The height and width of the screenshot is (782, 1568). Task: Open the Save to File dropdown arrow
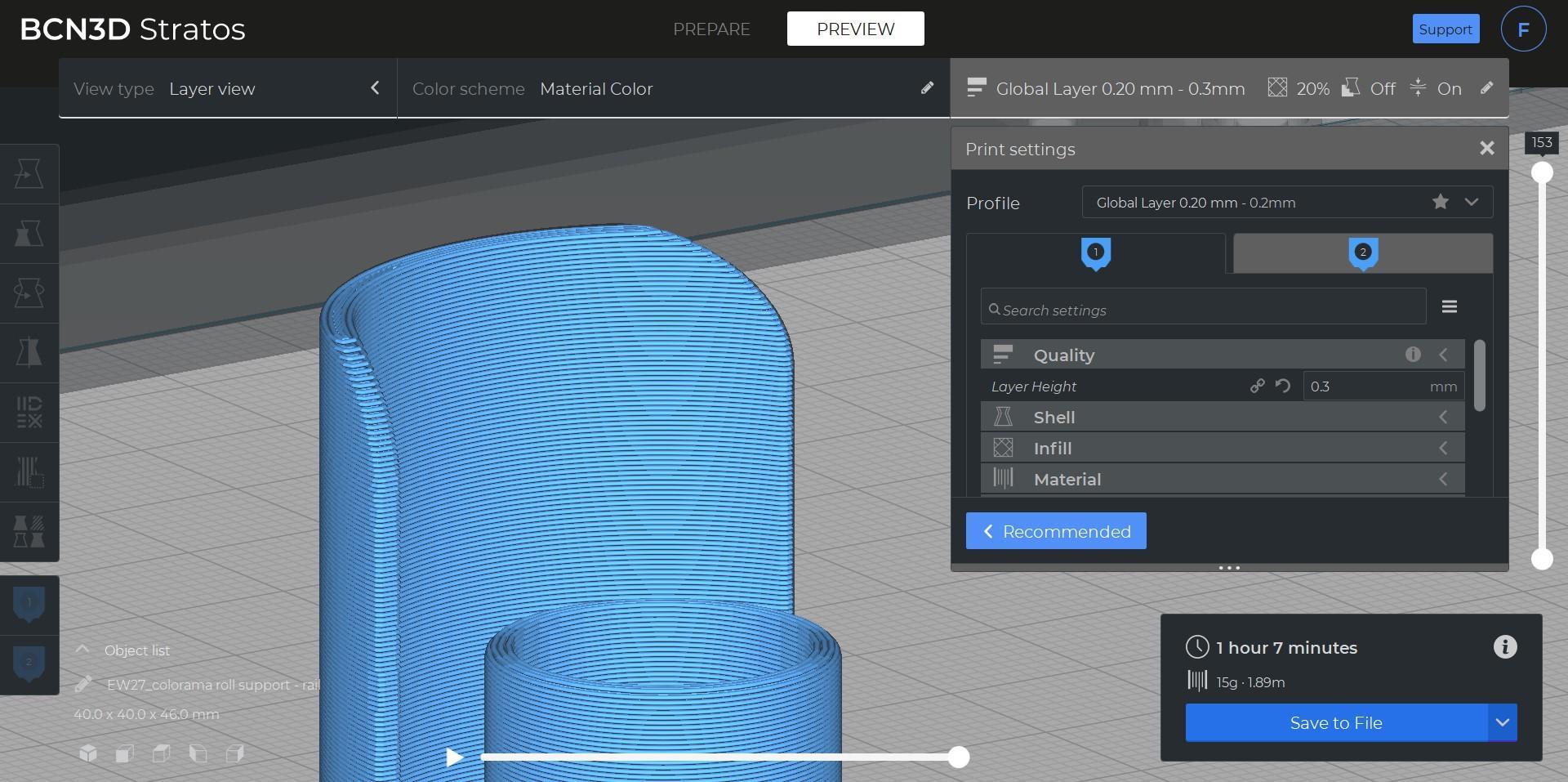point(1502,723)
